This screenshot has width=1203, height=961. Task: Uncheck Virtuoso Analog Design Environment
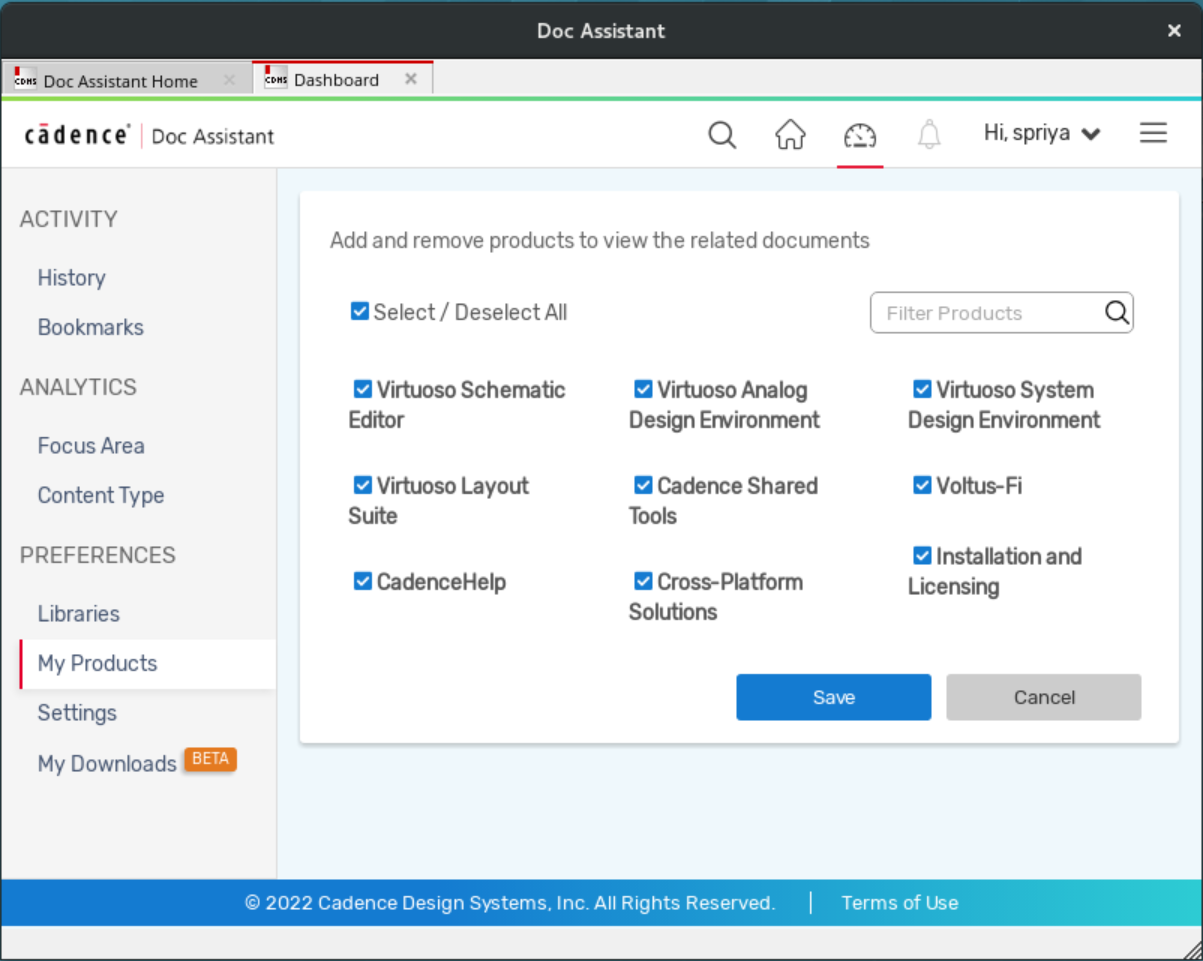(643, 388)
